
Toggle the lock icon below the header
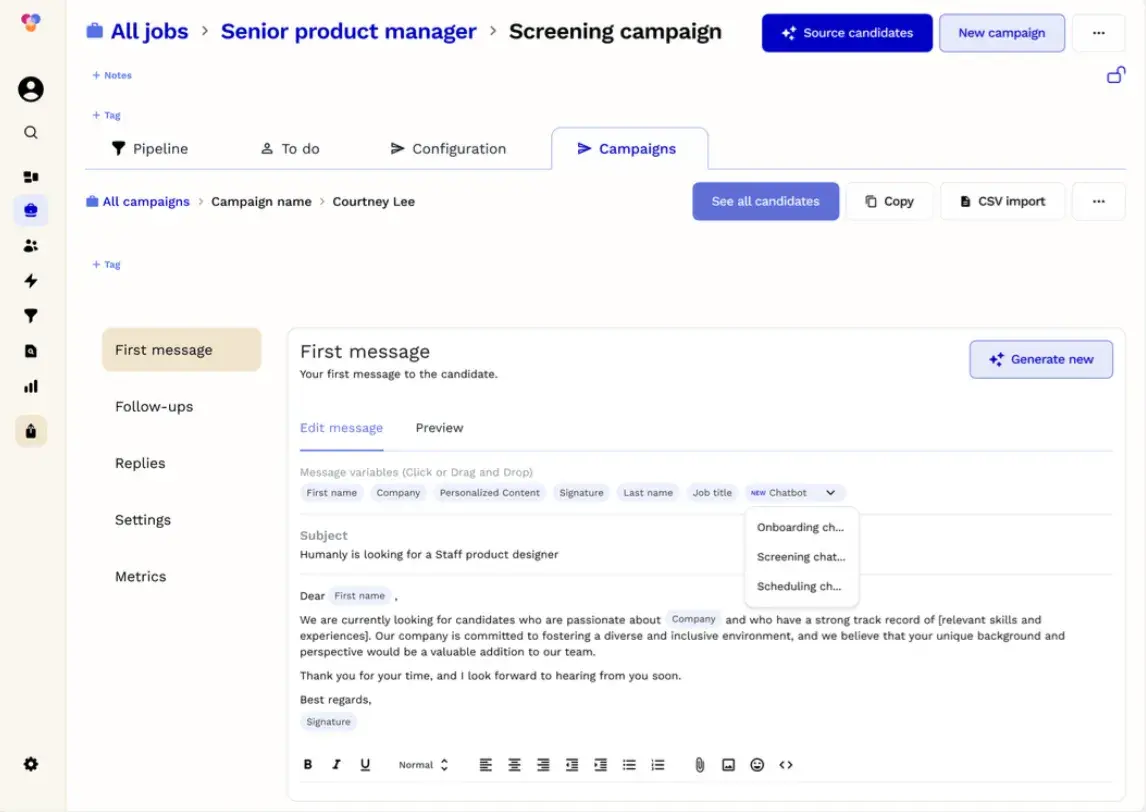pos(1116,75)
